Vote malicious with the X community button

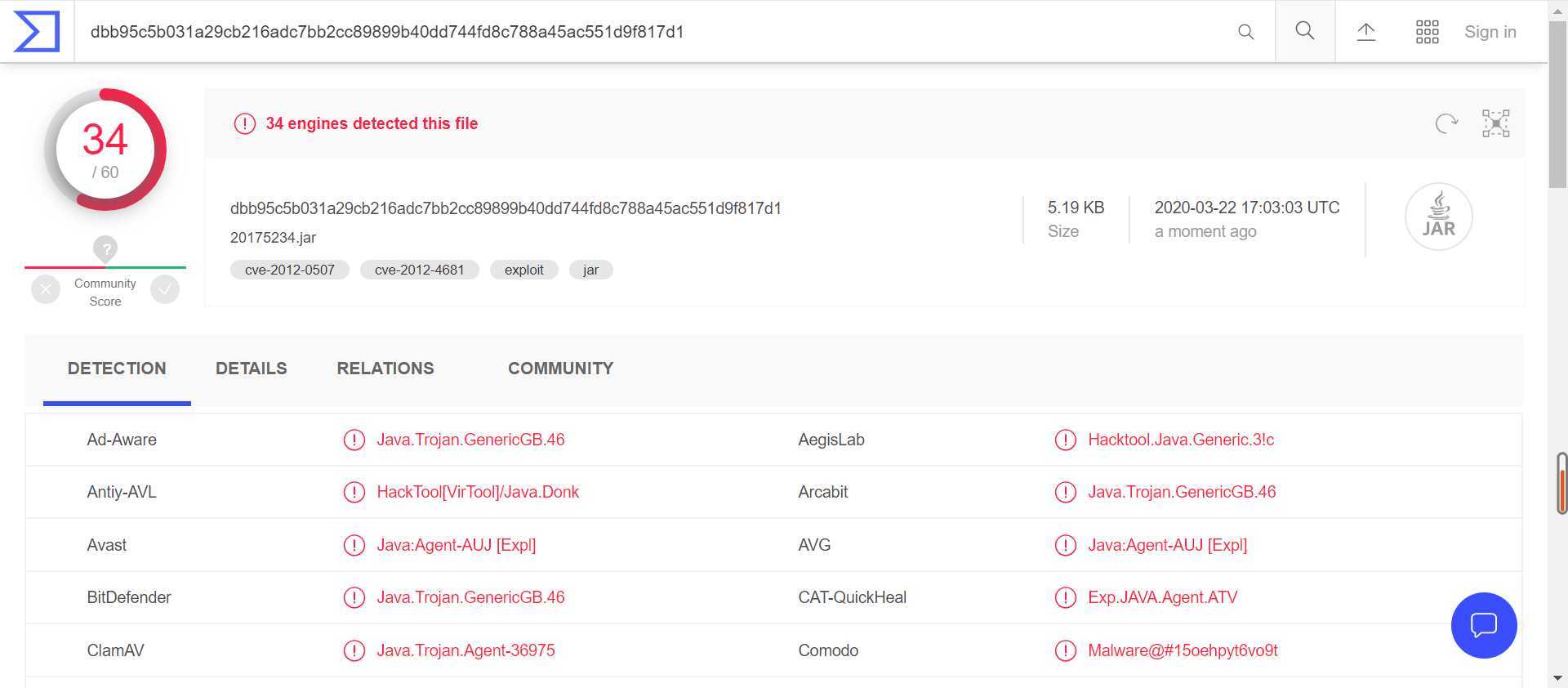46,289
